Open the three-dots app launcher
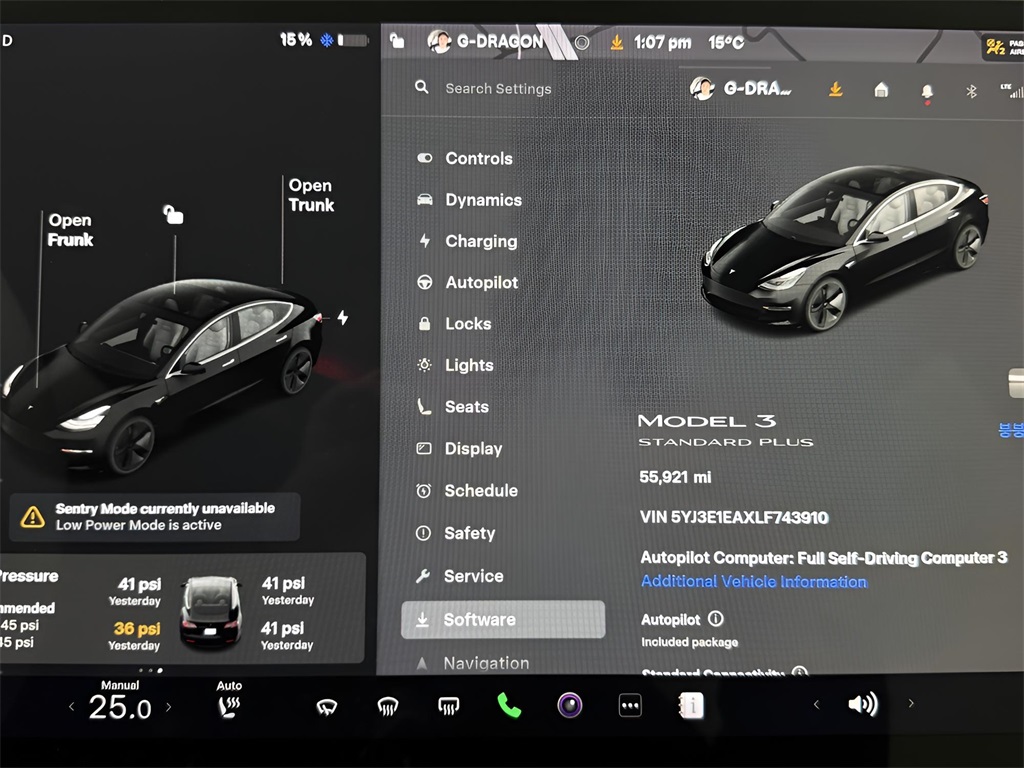Screen dimensions: 1024x768 click(630, 706)
